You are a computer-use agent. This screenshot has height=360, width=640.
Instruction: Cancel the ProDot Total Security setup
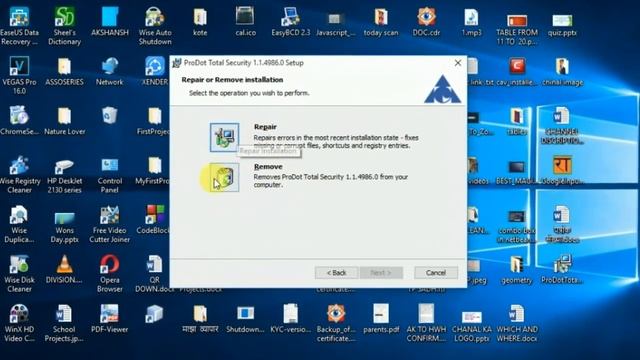pyautogui.click(x=436, y=273)
